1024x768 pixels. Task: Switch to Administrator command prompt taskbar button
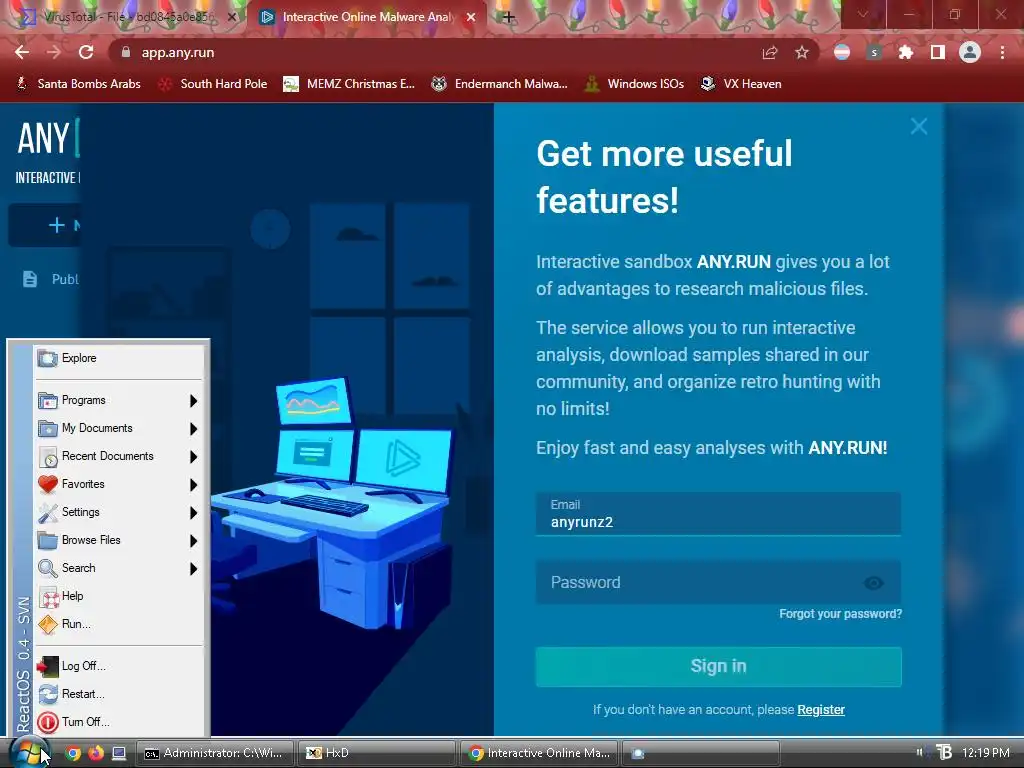coord(214,754)
